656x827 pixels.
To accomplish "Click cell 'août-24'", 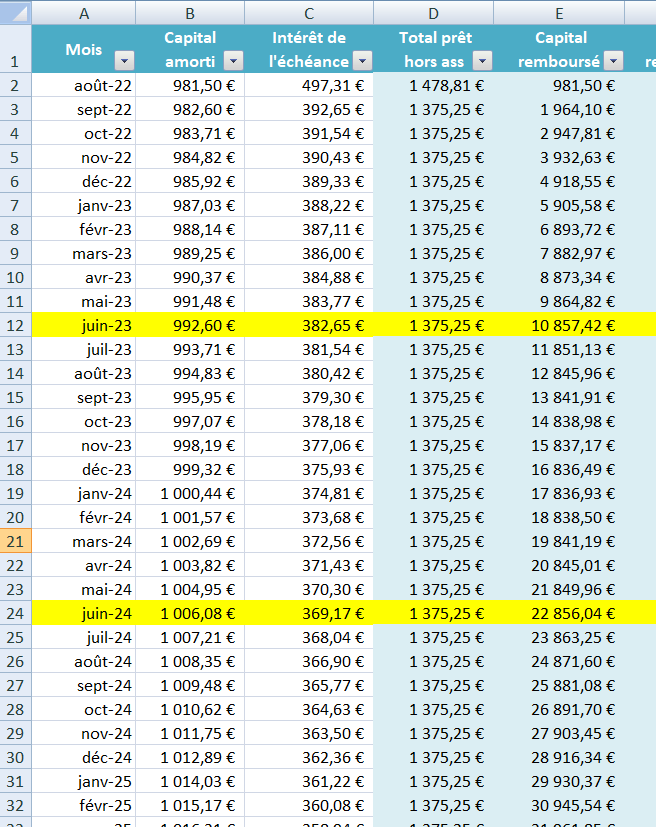I will pos(84,661).
